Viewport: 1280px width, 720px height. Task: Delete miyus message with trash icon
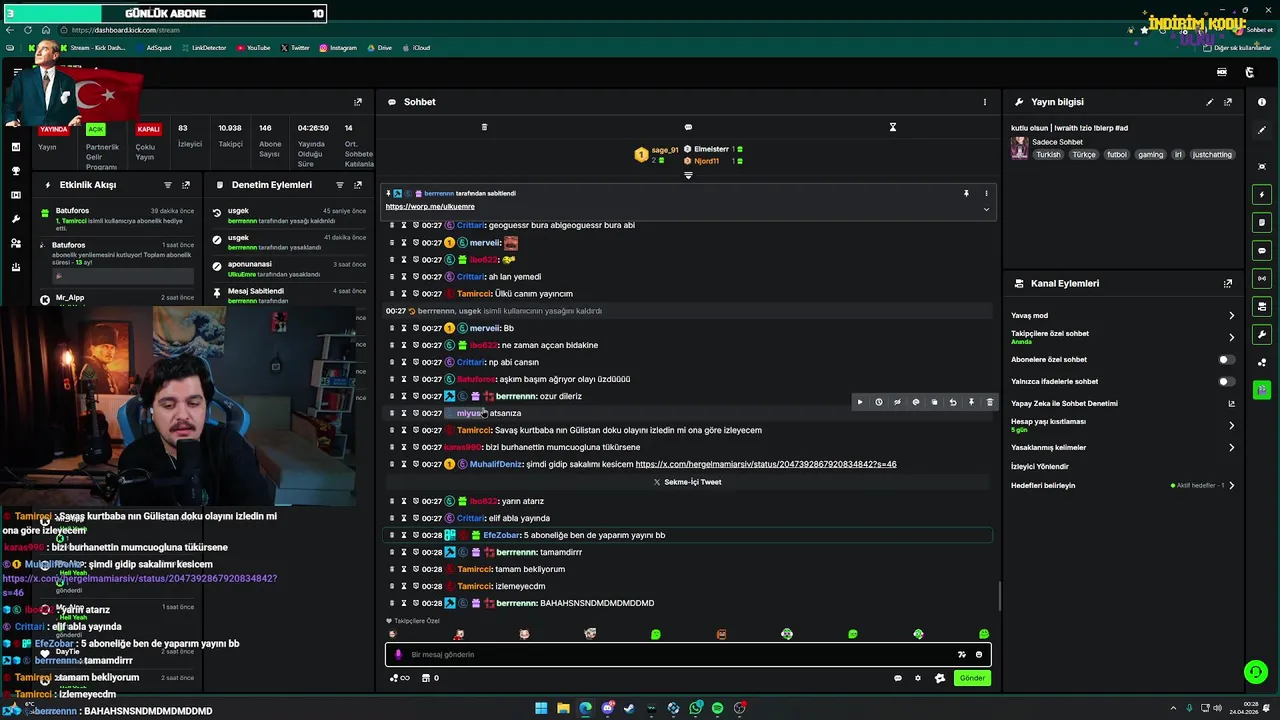coord(990,402)
